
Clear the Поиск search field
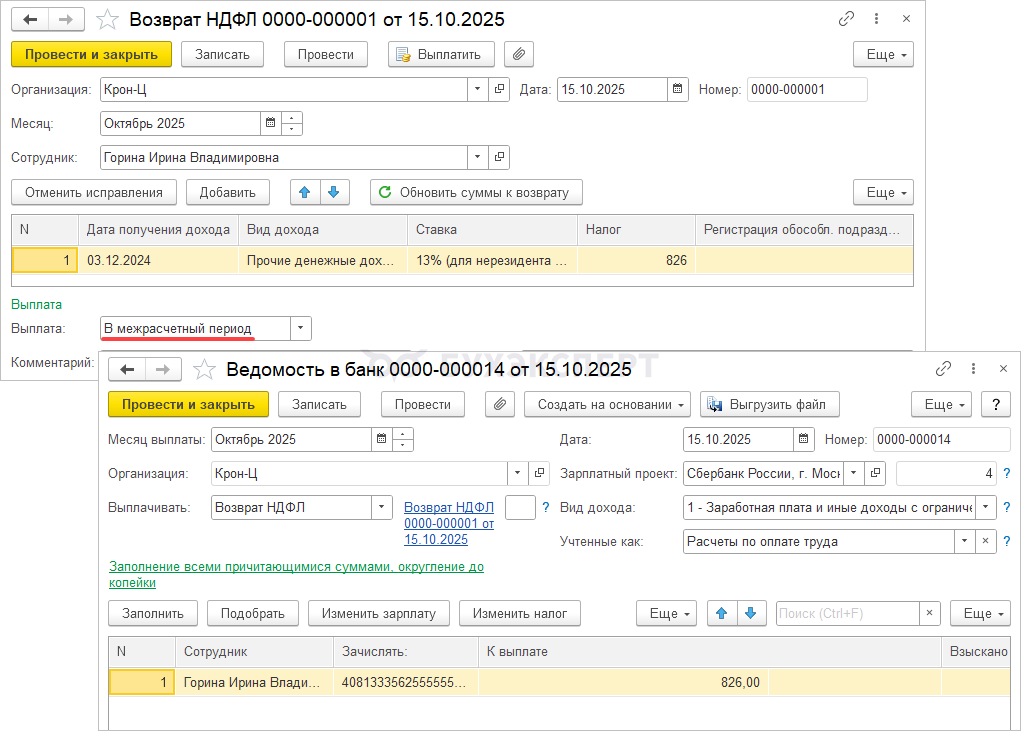tap(930, 613)
